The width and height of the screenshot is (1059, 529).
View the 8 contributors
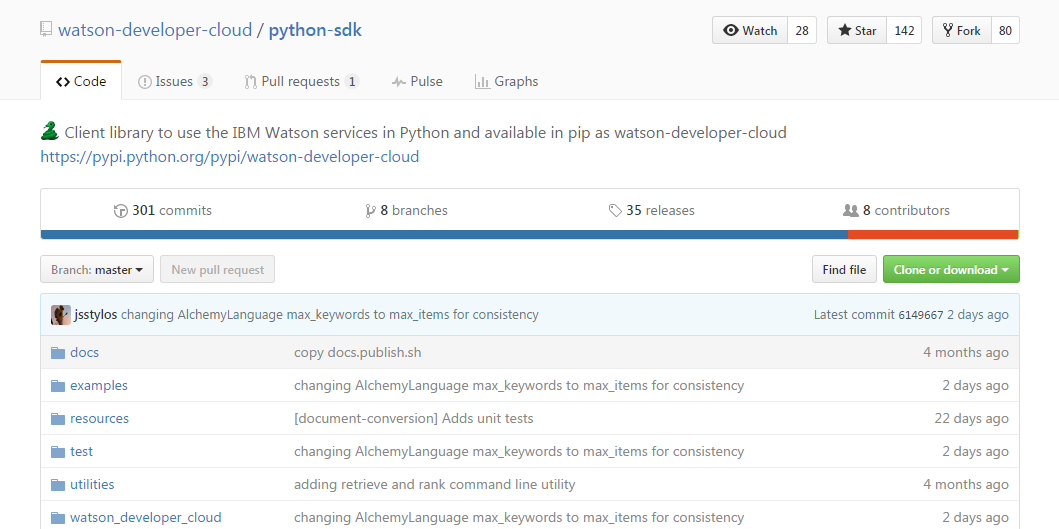point(896,211)
